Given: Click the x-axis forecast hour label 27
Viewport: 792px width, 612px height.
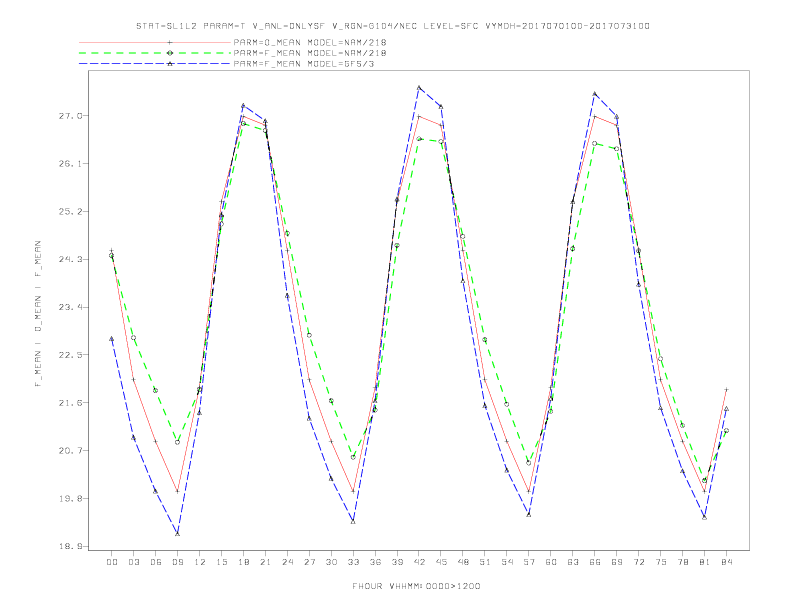Looking at the screenshot, I should 309,562.
